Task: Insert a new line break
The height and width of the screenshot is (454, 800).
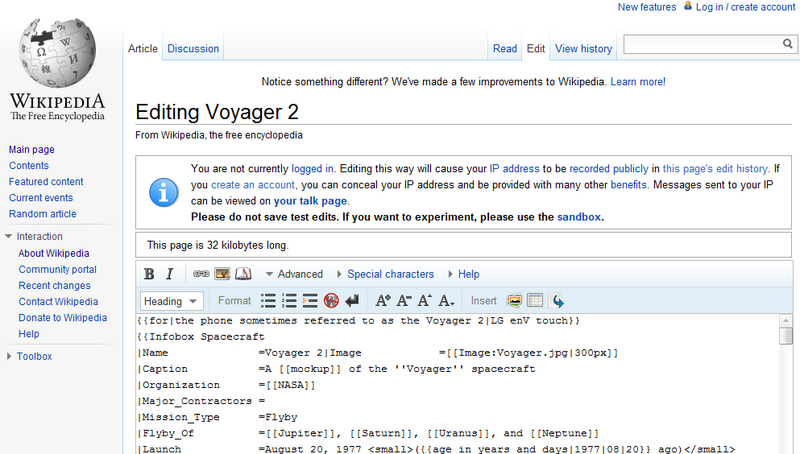Action: (352, 301)
